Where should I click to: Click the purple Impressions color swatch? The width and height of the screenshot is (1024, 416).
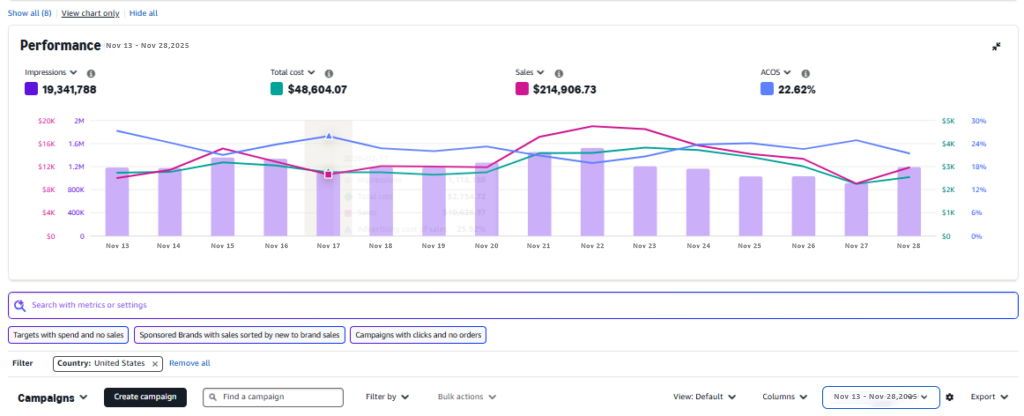point(31,89)
